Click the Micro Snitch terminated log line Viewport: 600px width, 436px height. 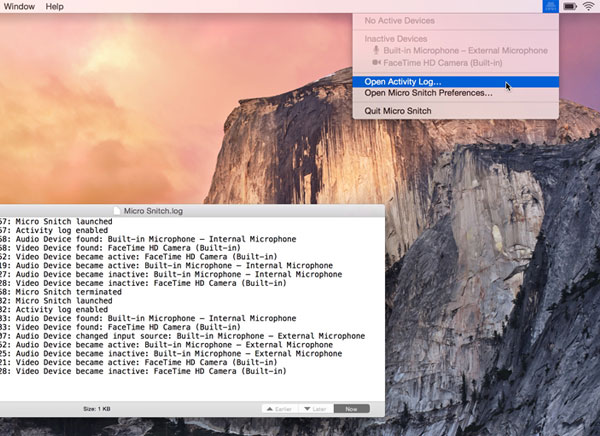point(61,292)
